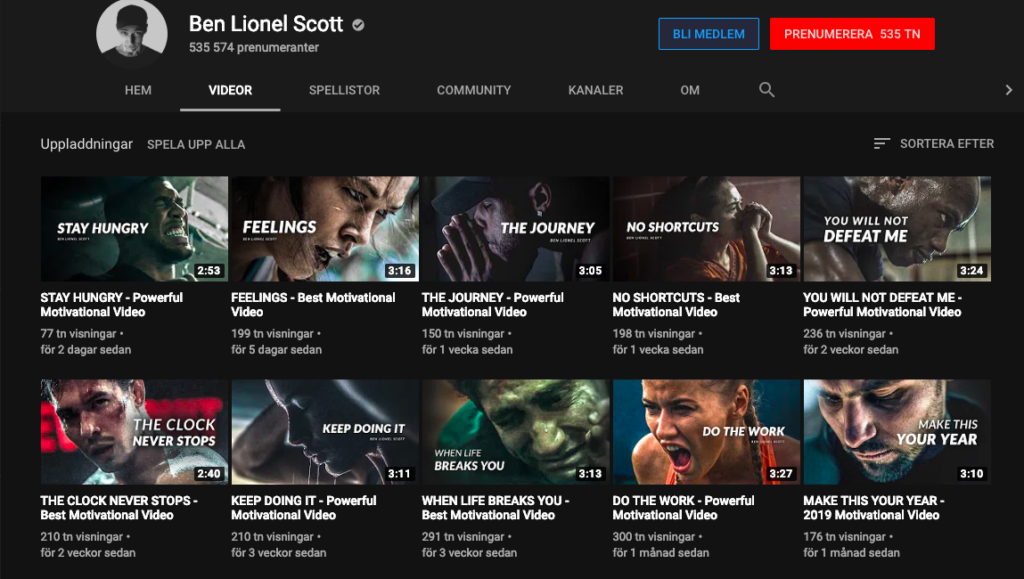Click the 77 tn visningar text

(x=78, y=334)
